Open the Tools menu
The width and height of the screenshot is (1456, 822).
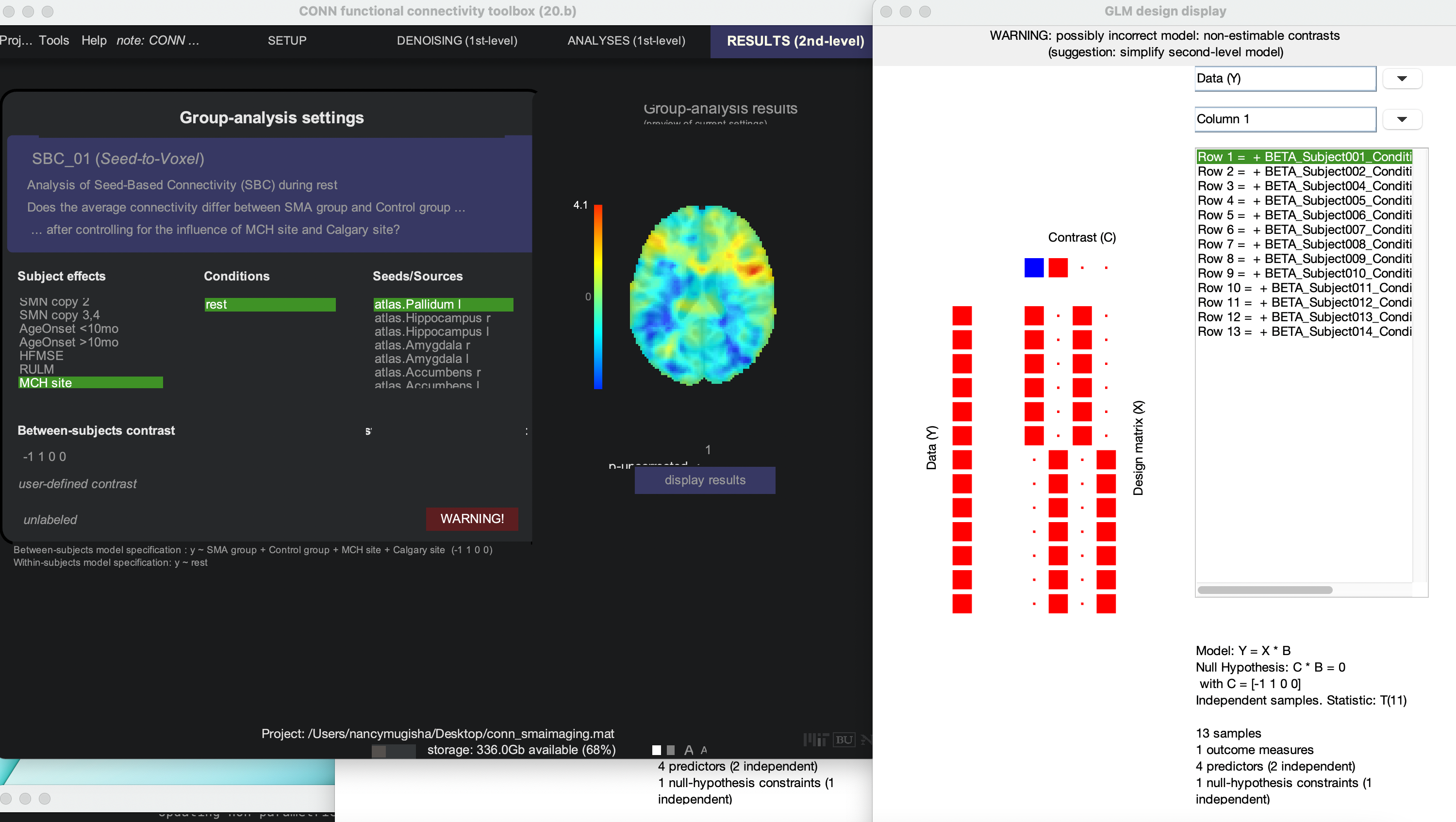(54, 41)
